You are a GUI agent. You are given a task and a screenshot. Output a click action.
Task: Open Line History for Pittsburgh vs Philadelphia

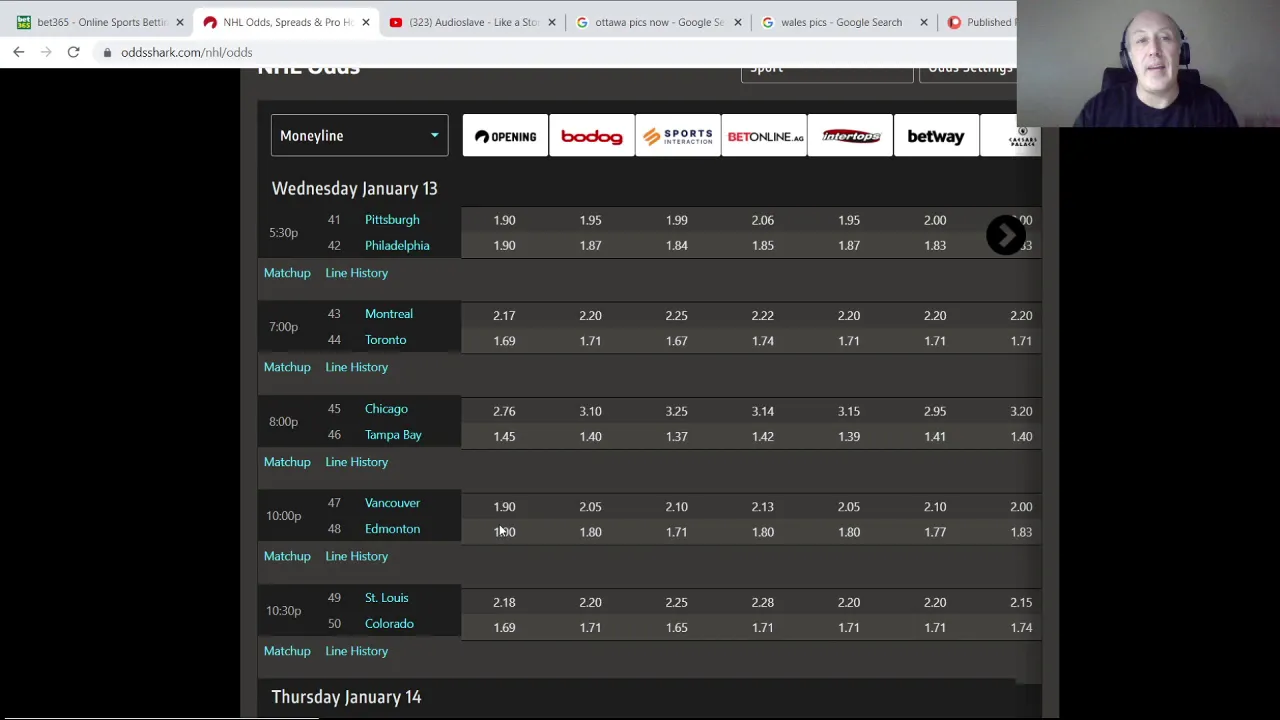point(356,273)
